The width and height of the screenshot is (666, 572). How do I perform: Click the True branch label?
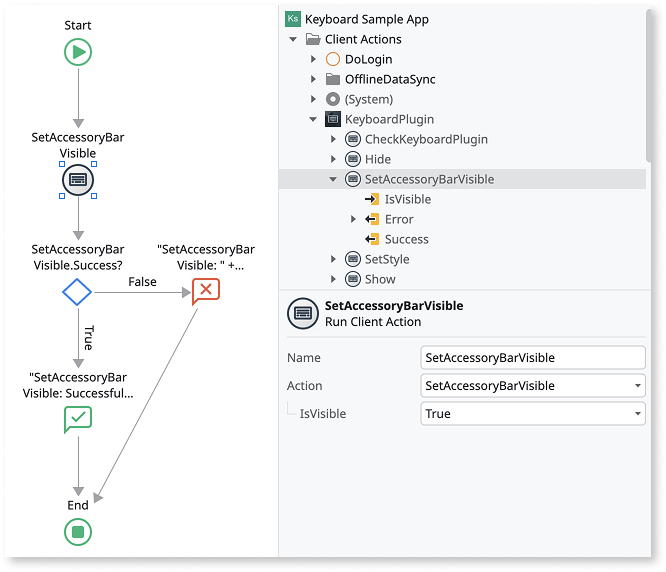point(89,338)
